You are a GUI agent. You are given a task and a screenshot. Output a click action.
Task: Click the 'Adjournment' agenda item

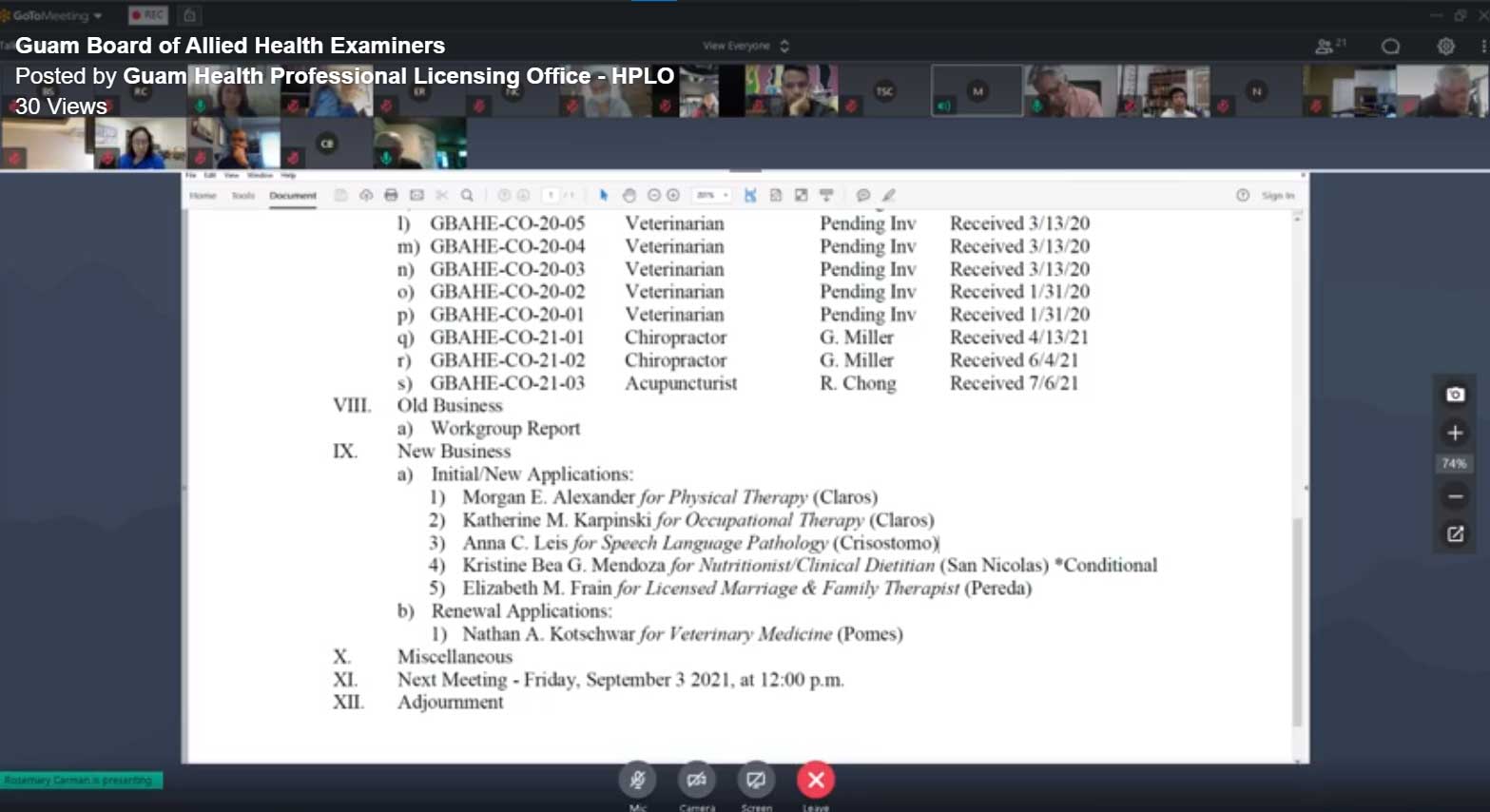click(x=451, y=703)
